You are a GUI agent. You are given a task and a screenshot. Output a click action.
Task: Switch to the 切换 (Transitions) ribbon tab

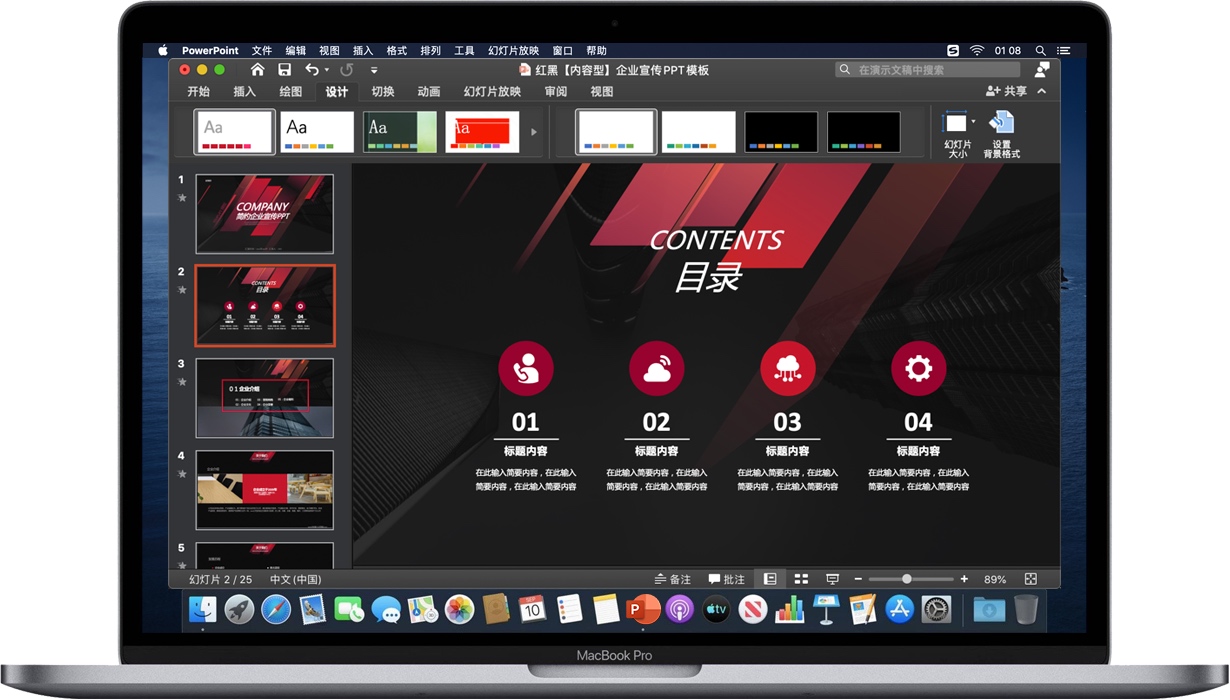point(383,91)
